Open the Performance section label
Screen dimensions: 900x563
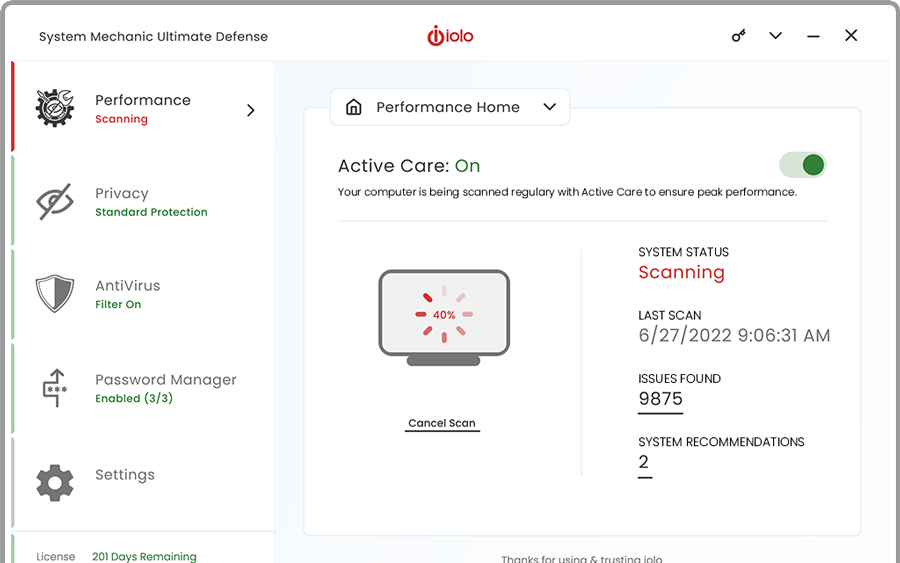(x=143, y=100)
